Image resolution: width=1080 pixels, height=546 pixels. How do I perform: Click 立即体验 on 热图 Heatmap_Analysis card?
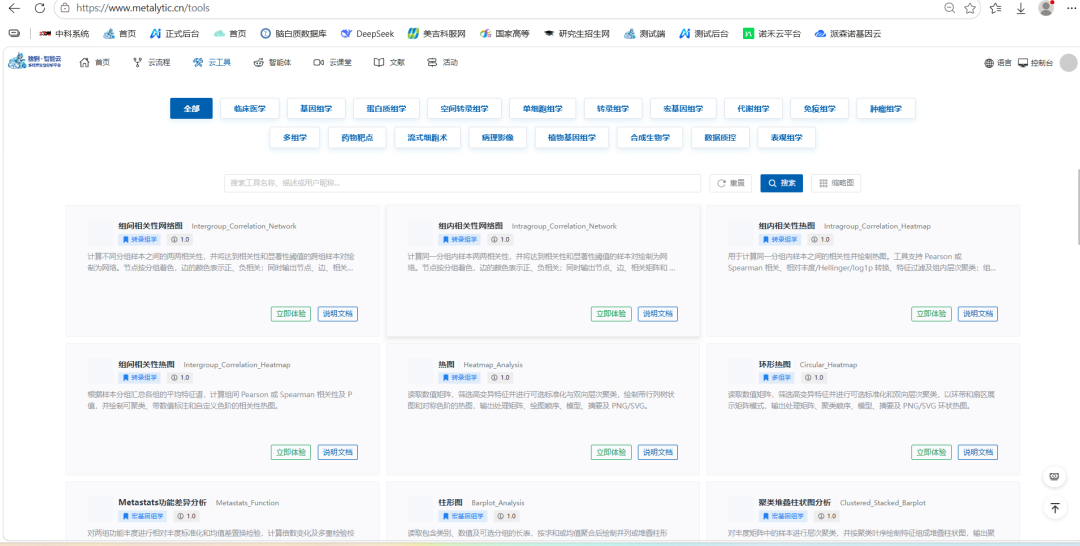[611, 452]
